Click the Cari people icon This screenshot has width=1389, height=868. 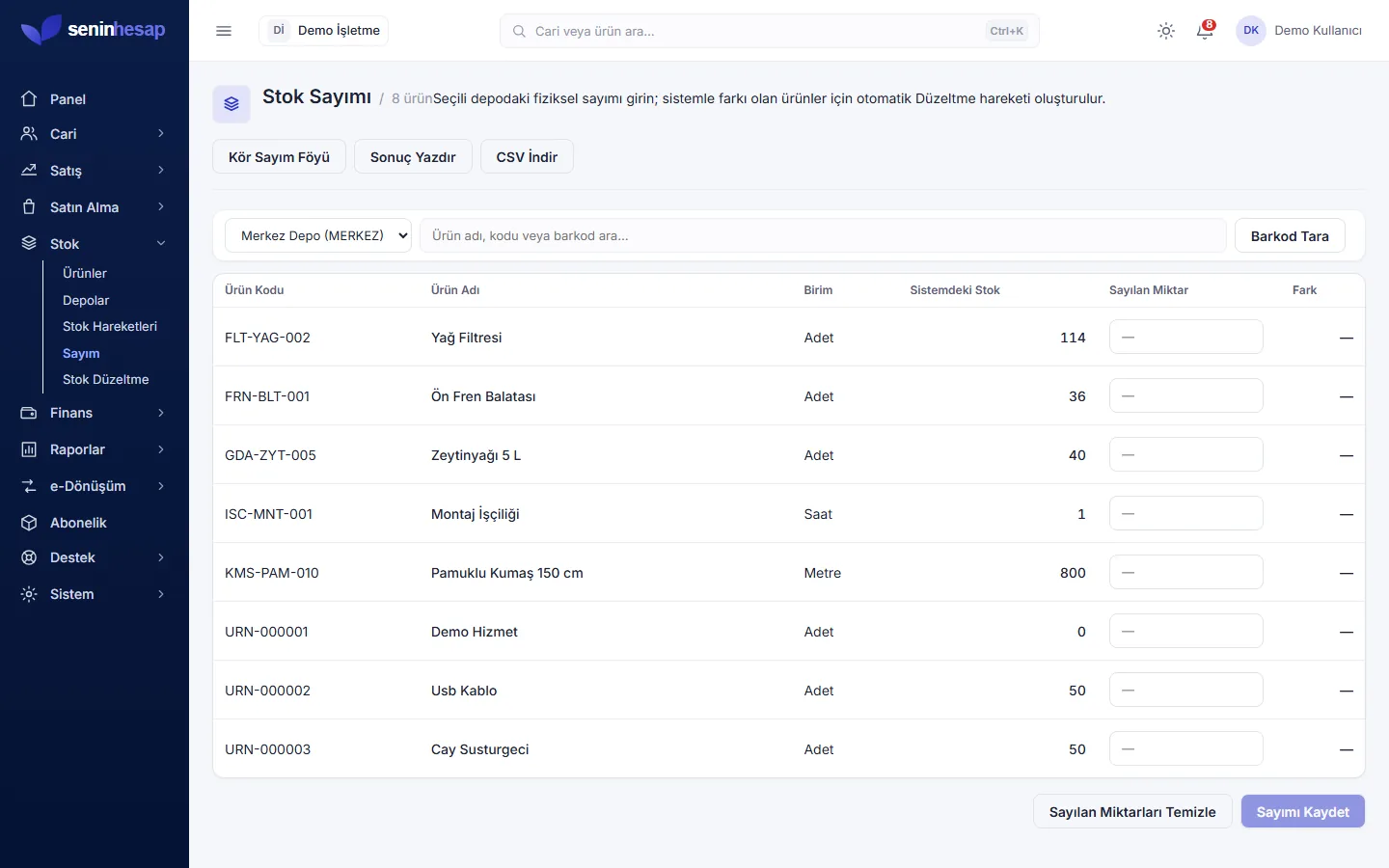pyautogui.click(x=29, y=134)
